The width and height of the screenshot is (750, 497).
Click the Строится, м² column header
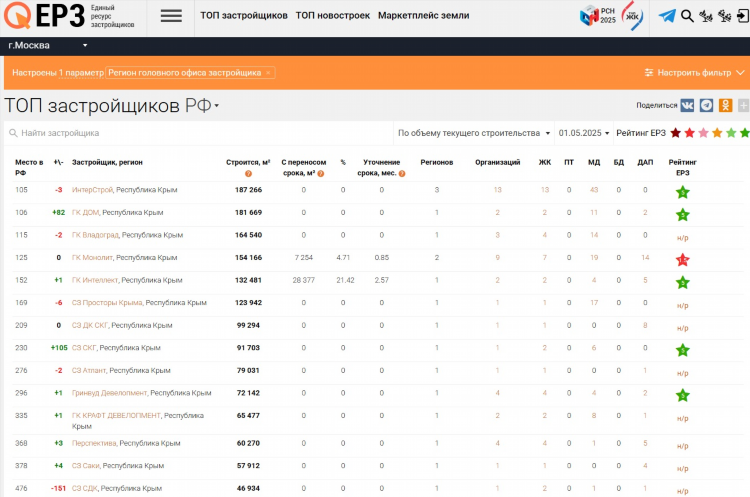tap(248, 162)
